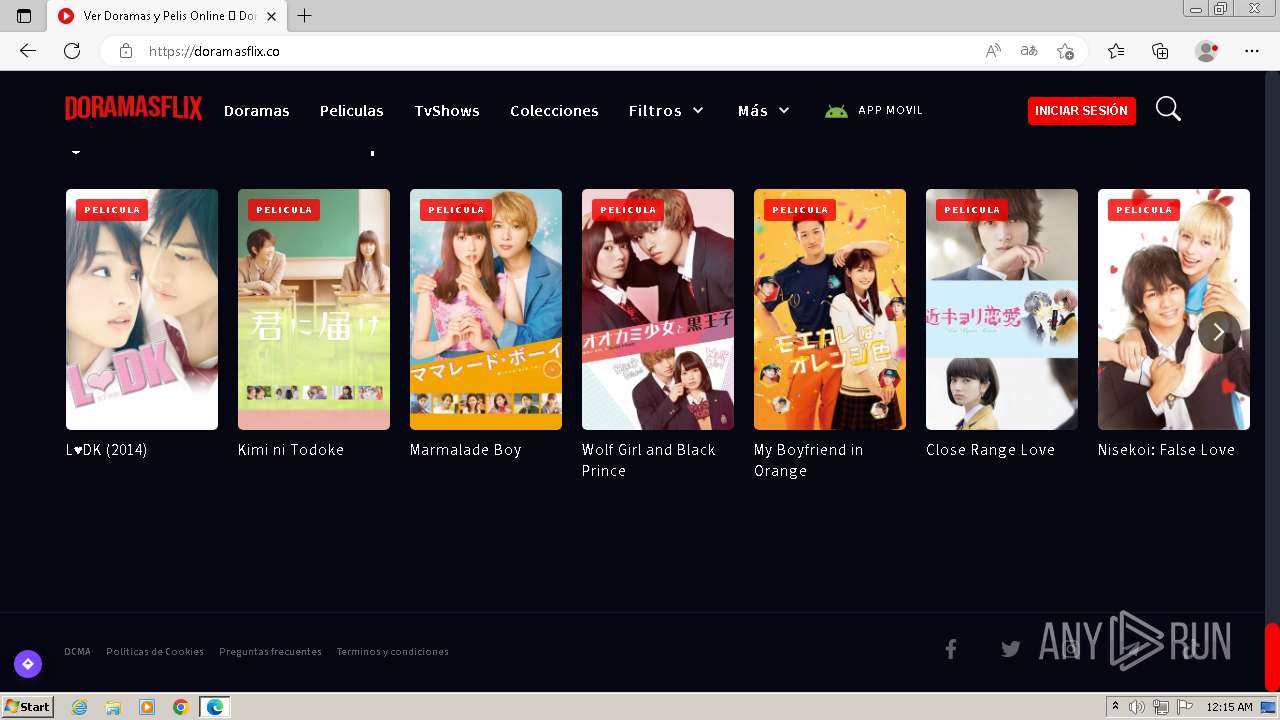Open the My Boyfriend in Orange poster

pyautogui.click(x=830, y=309)
